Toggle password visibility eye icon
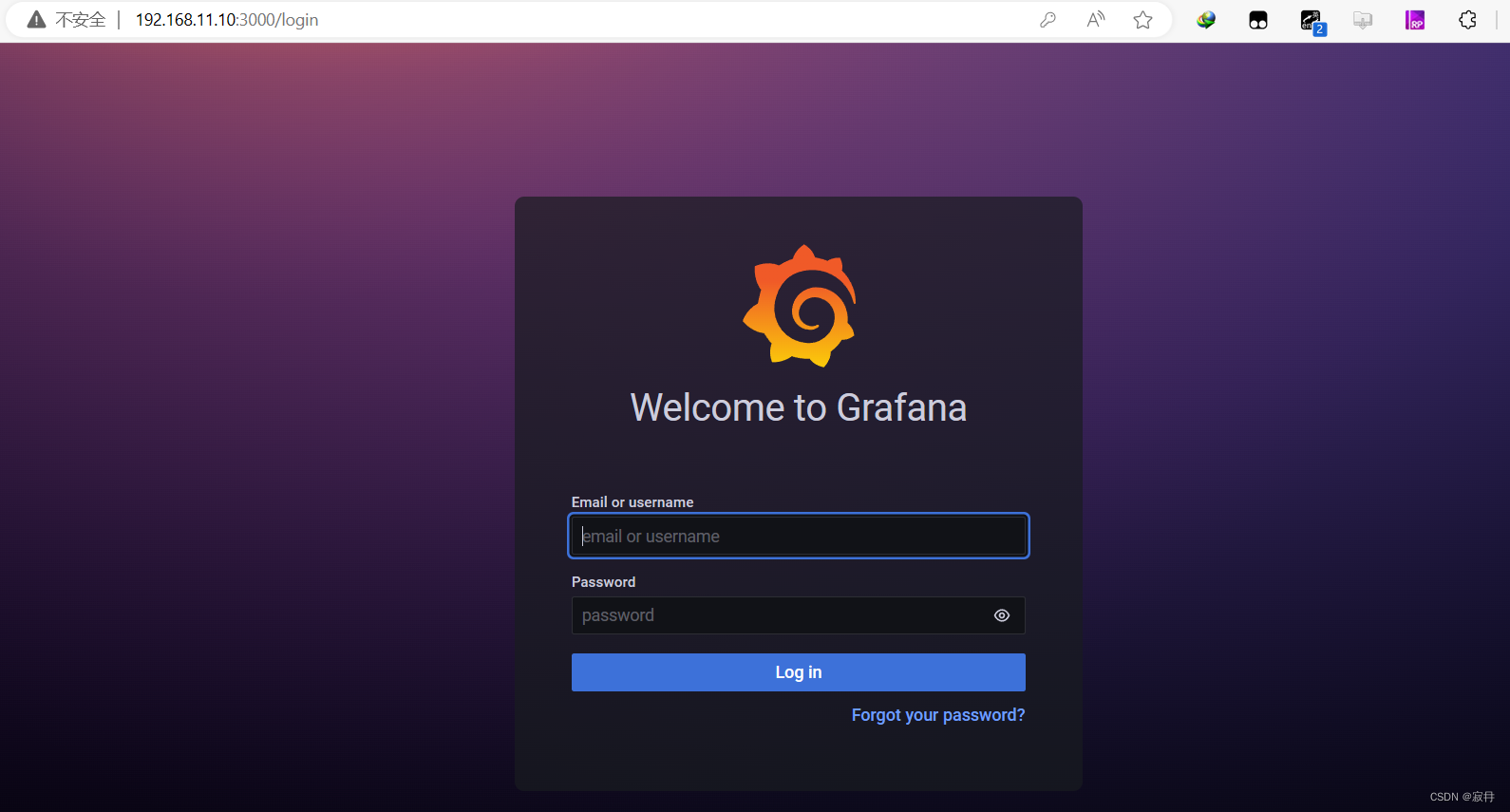Screen dimensions: 1510x812 [1002, 615]
